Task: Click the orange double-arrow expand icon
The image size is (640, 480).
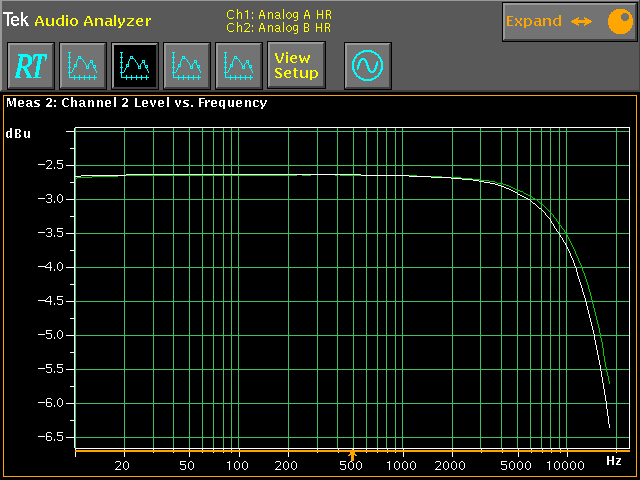Action: tap(582, 22)
